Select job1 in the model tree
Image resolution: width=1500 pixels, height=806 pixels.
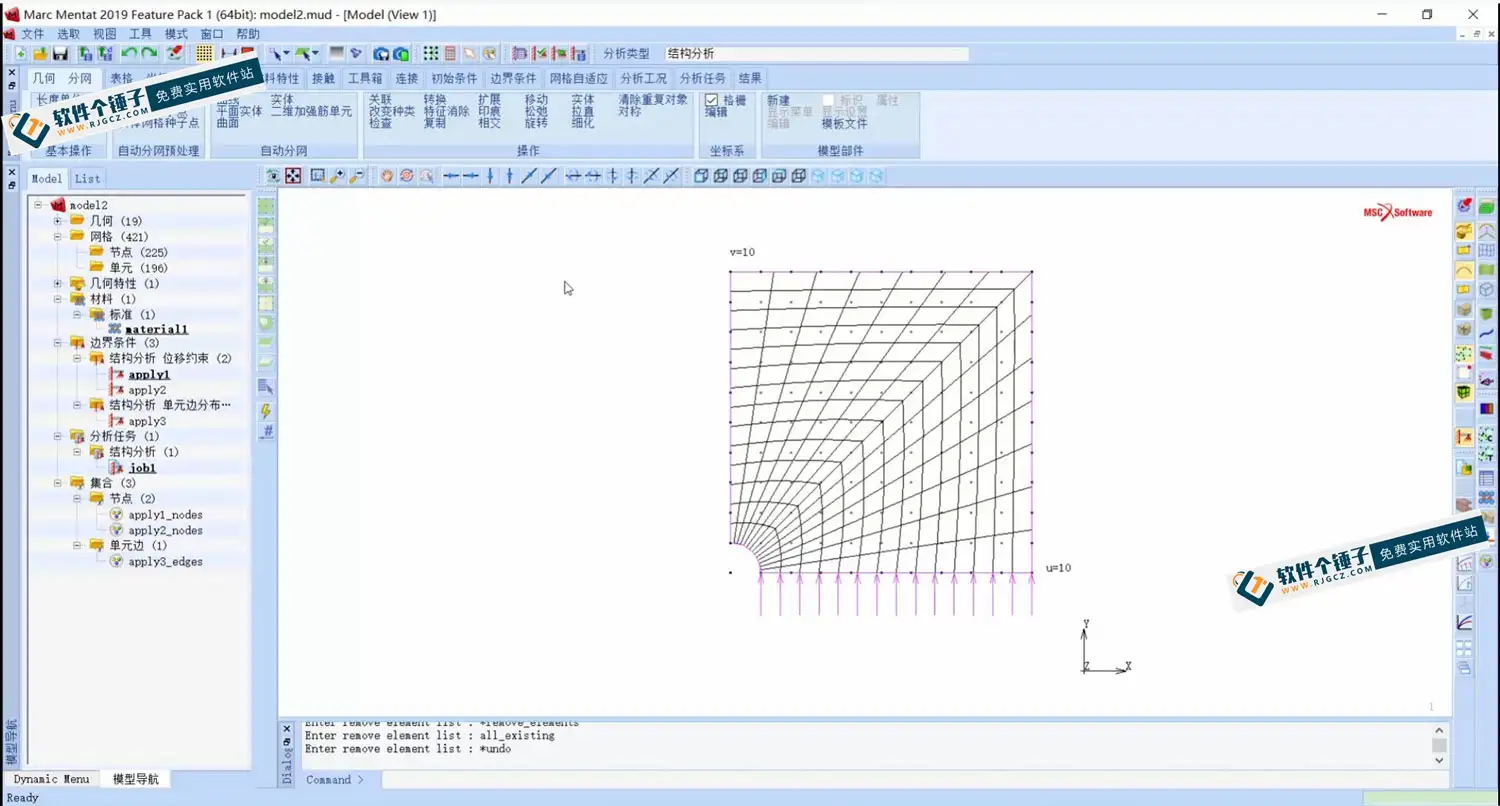click(142, 468)
